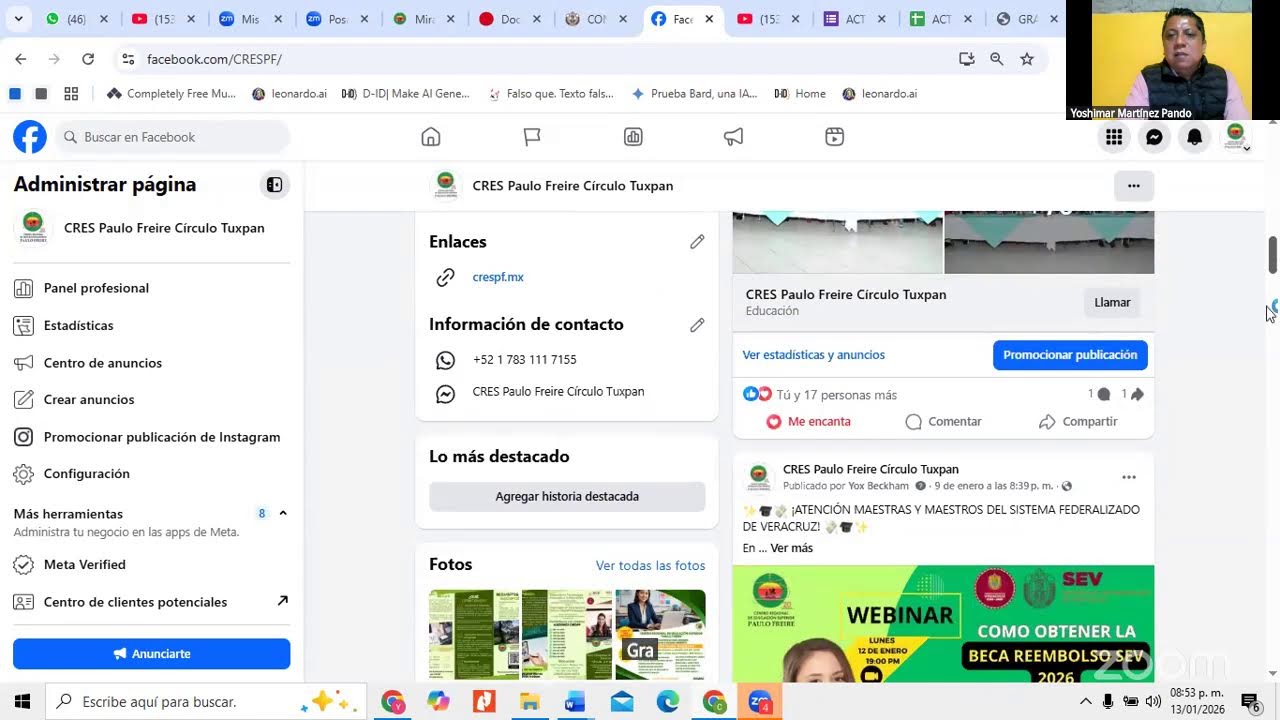Open Estadísticas in the sidebar
The height and width of the screenshot is (720, 1280).
152,325
